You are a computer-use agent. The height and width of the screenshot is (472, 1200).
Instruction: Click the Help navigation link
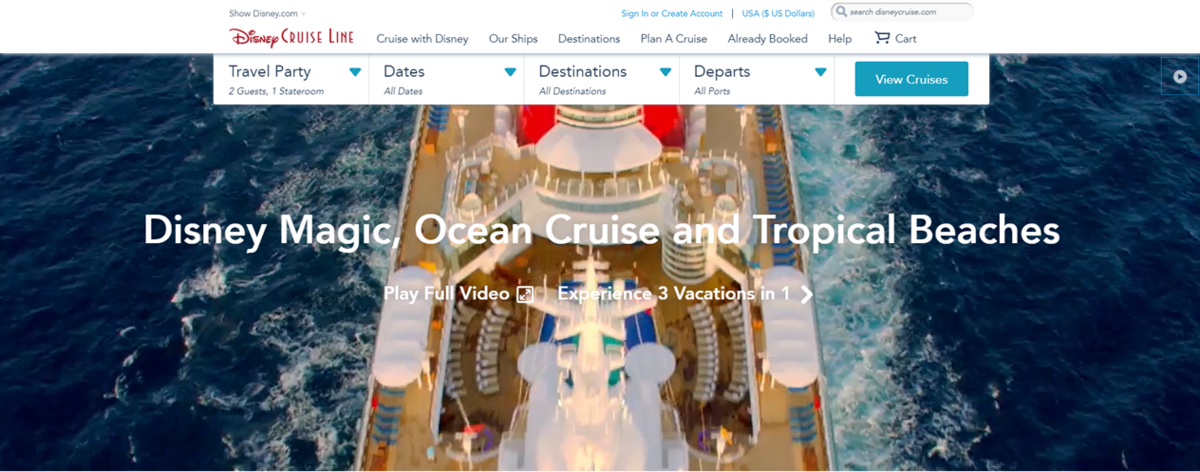coord(840,39)
